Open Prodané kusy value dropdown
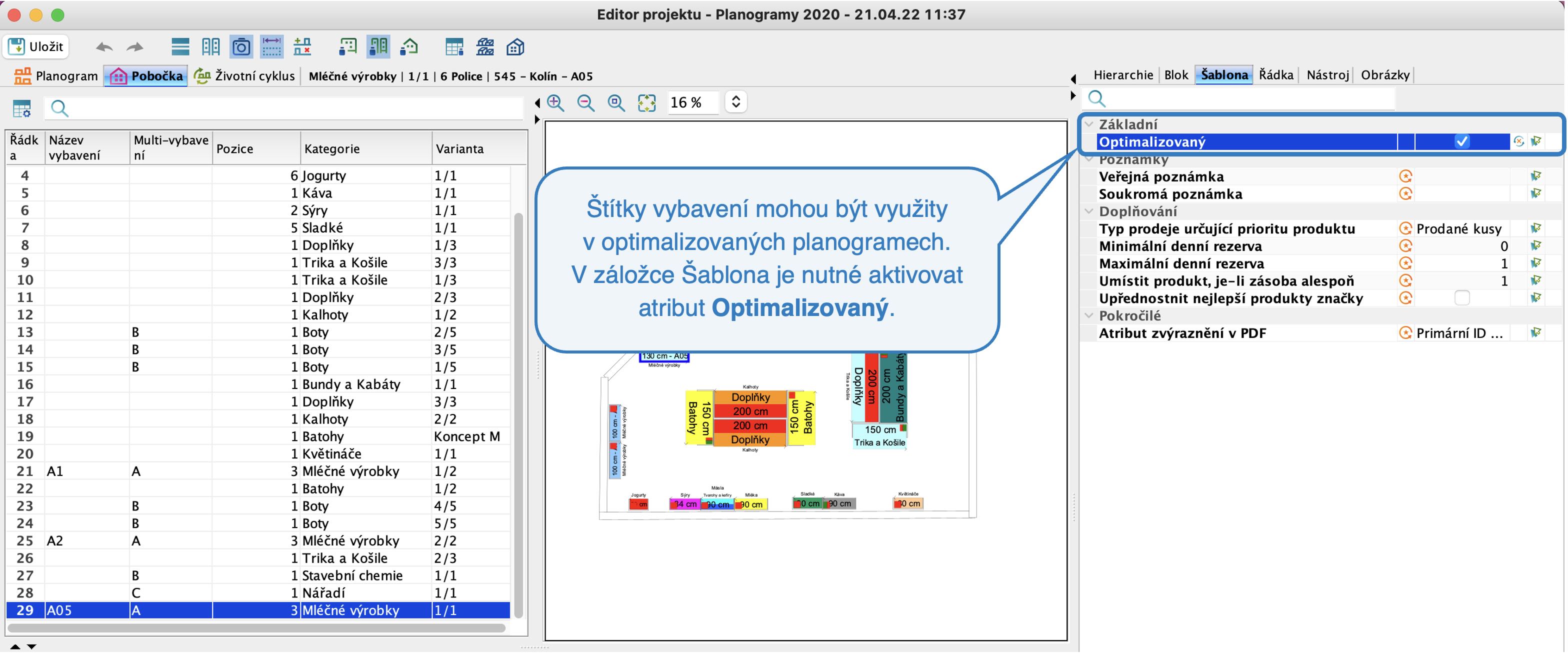The image size is (1568, 653). 1462,229
